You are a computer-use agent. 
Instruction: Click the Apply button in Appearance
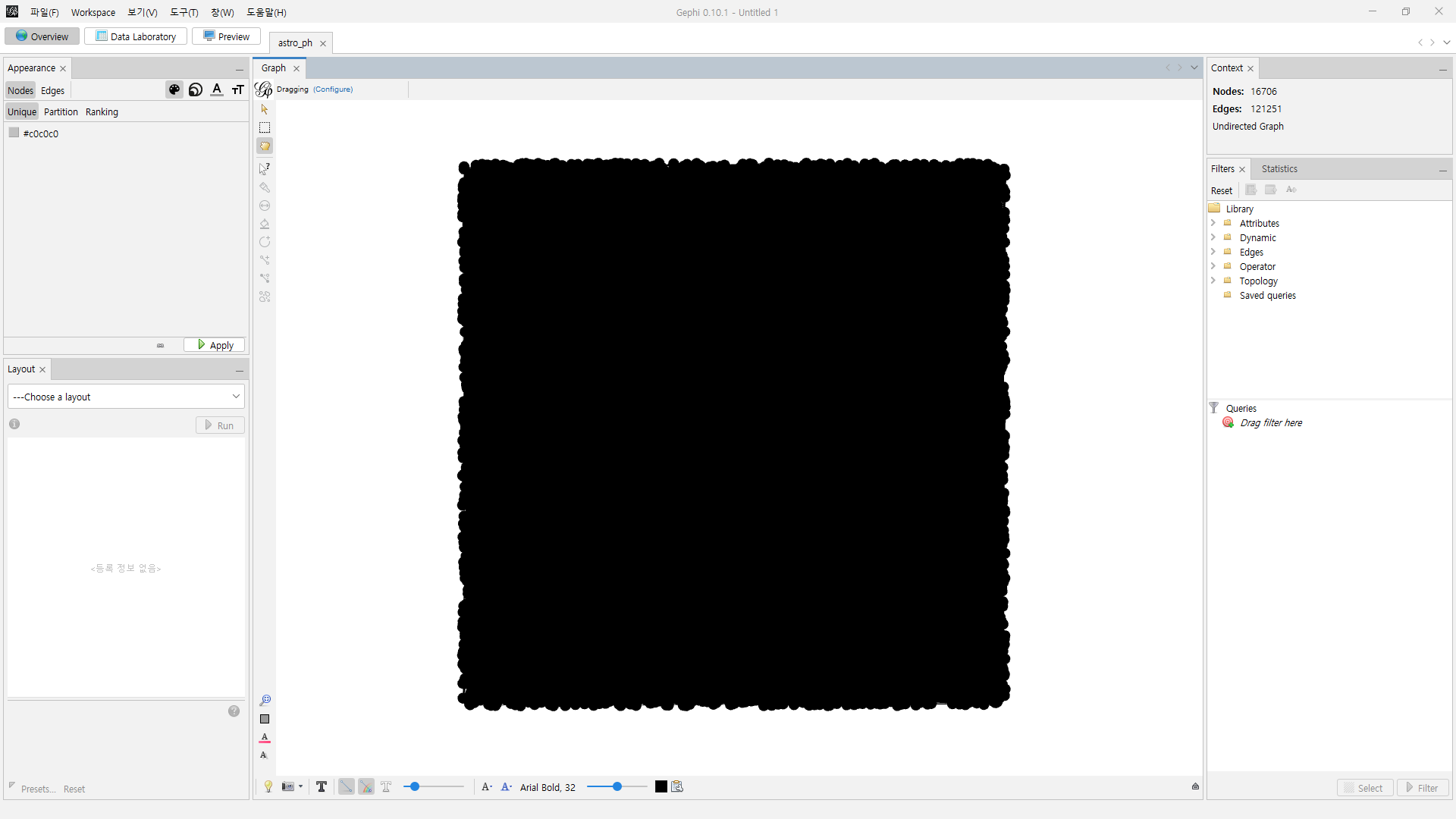[x=215, y=345]
